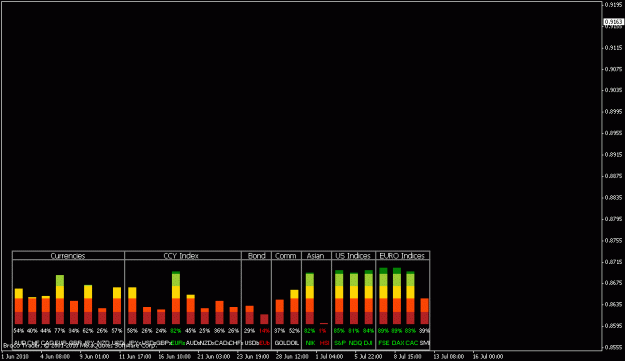Select the US Indices panel header

coord(353,256)
